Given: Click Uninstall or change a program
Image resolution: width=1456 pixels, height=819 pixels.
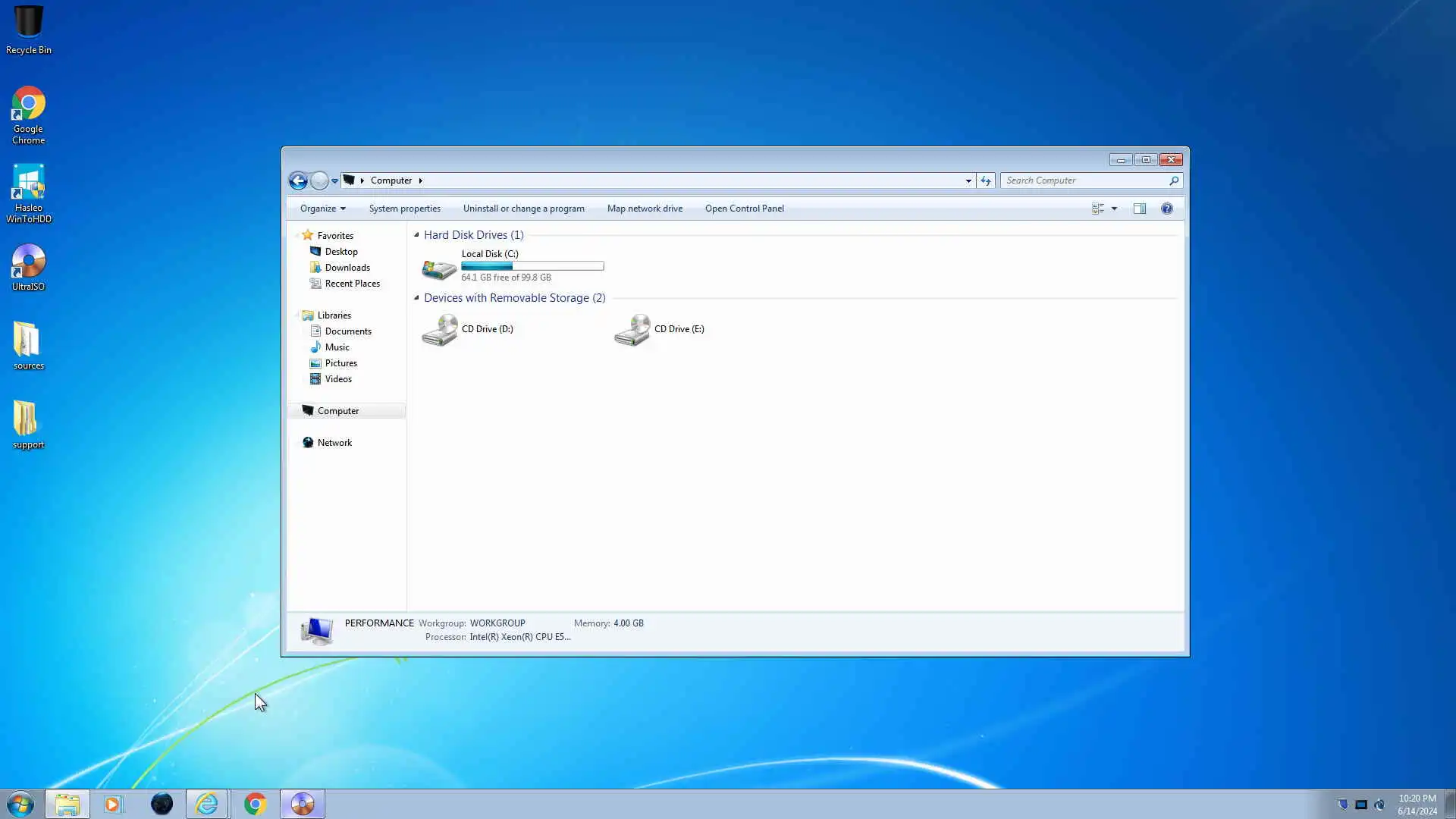Looking at the screenshot, I should [x=523, y=209].
